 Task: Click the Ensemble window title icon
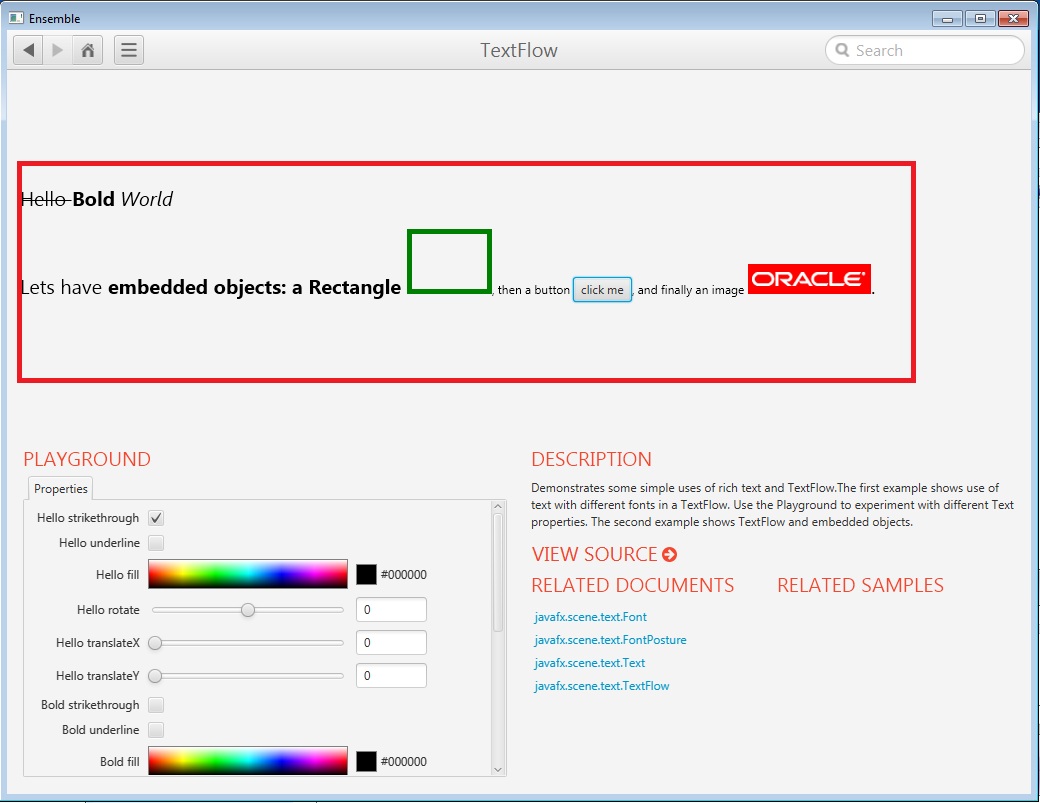click(x=16, y=18)
